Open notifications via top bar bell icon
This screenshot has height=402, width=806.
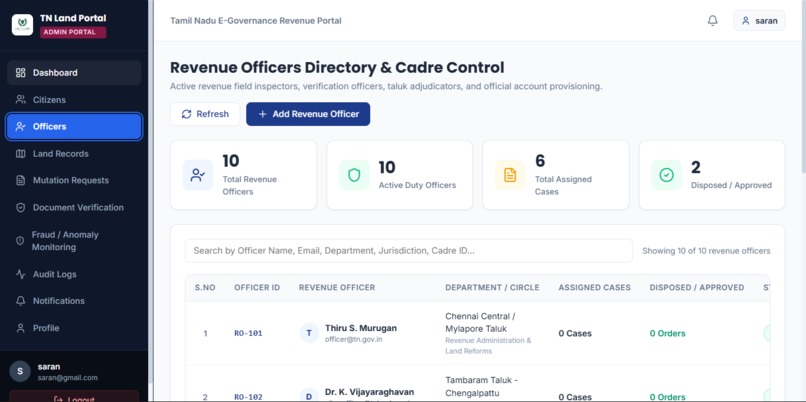click(712, 21)
